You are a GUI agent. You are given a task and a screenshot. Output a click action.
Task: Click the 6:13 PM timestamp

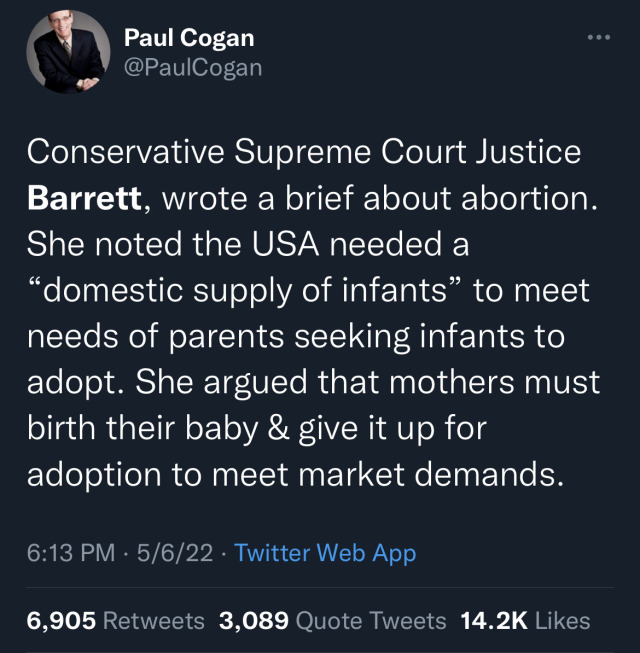(x=70, y=553)
